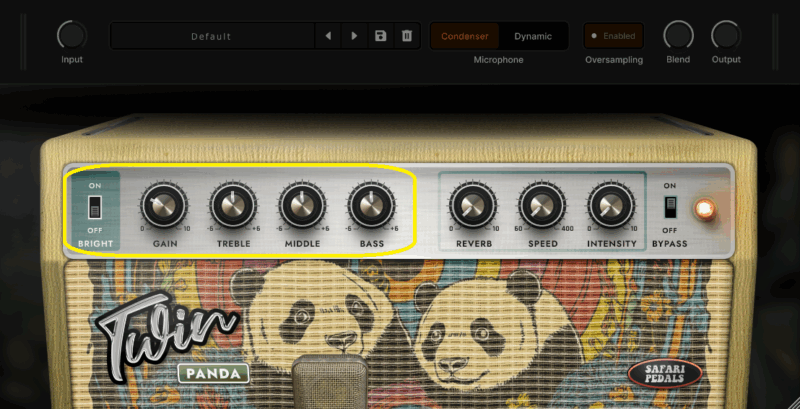Viewport: 800px width, 409px height.
Task: Click the orange power indicator light
Action: coord(705,209)
